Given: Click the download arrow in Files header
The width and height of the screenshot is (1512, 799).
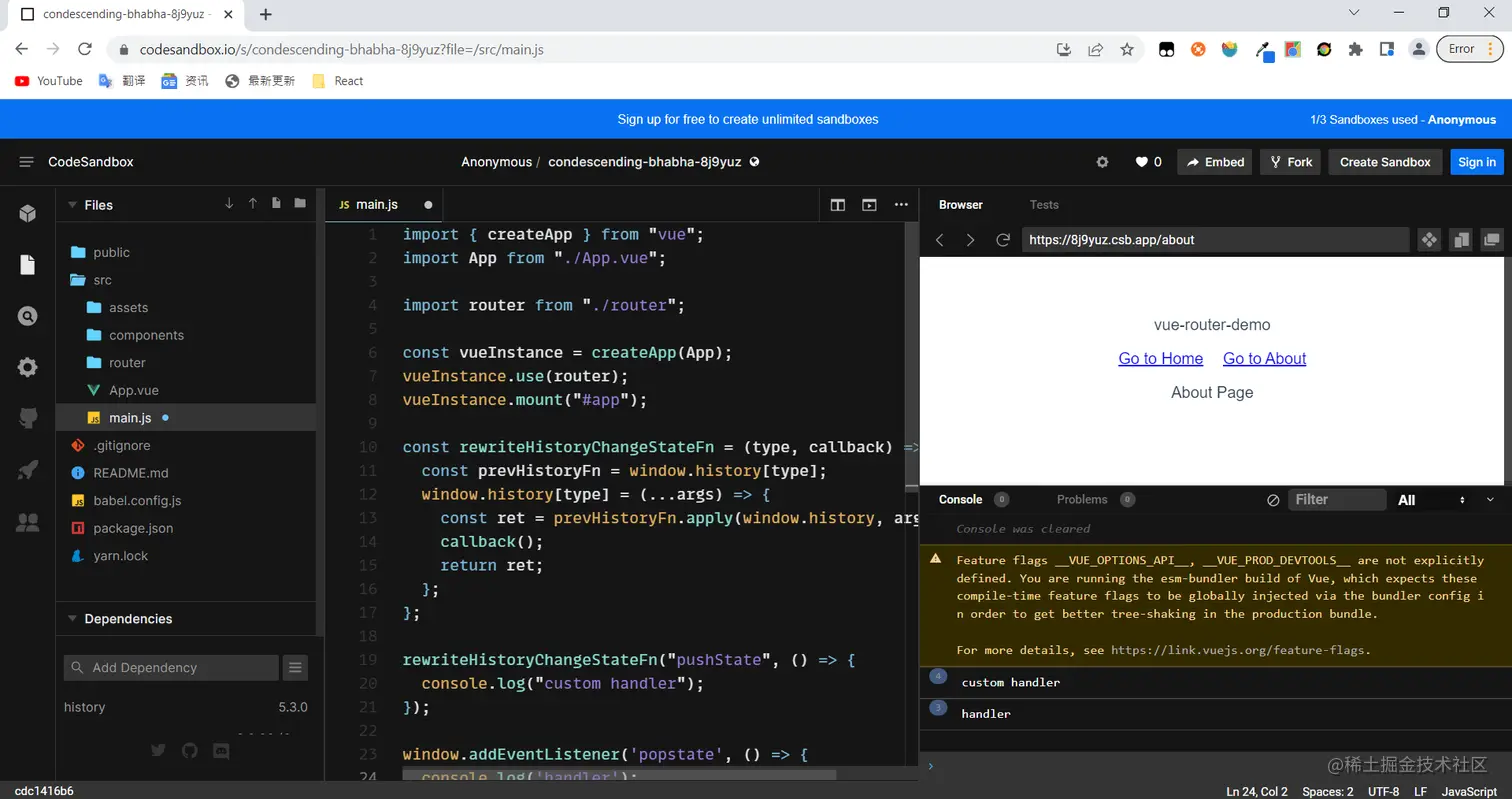Looking at the screenshot, I should coord(229,204).
